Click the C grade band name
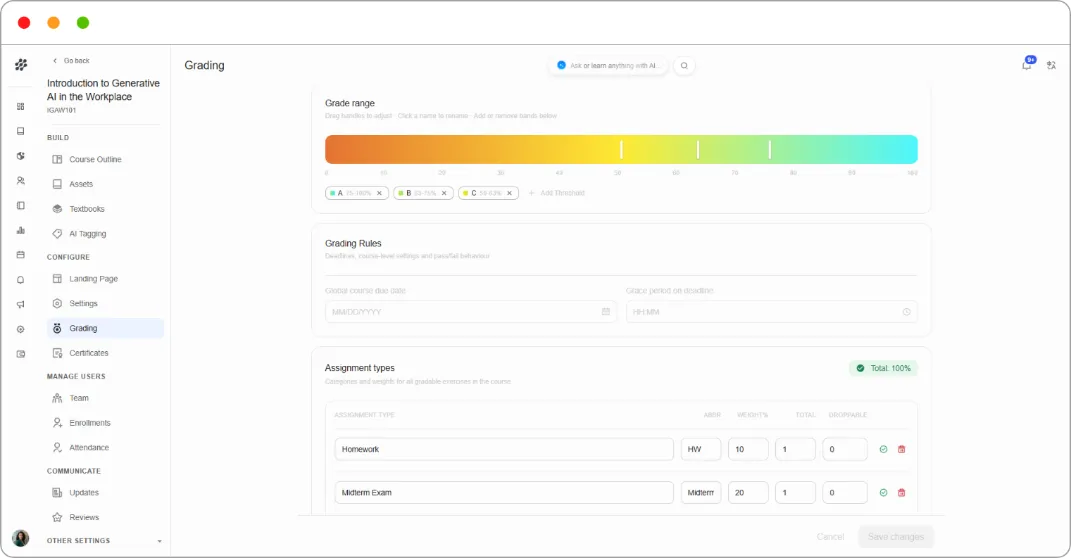The width and height of the screenshot is (1071, 558). click(x=473, y=193)
